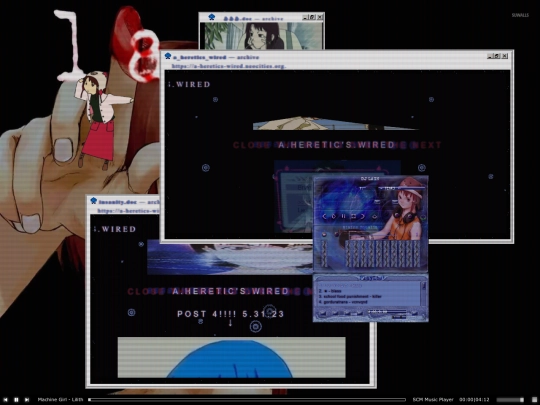Click the play triangle in DJ Lain player
540x405 pixels.
point(334,216)
